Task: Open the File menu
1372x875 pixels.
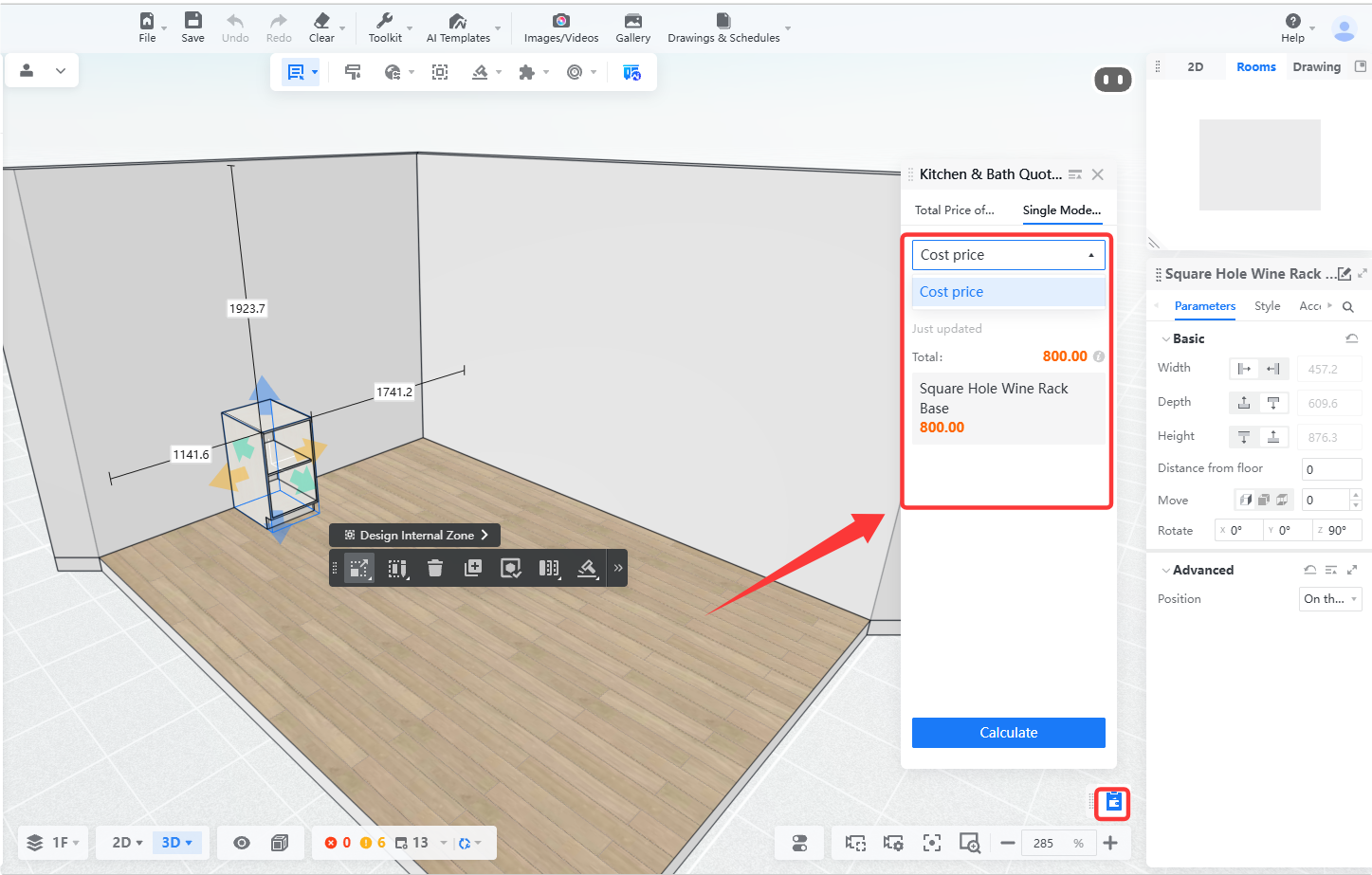Action: coord(147,27)
